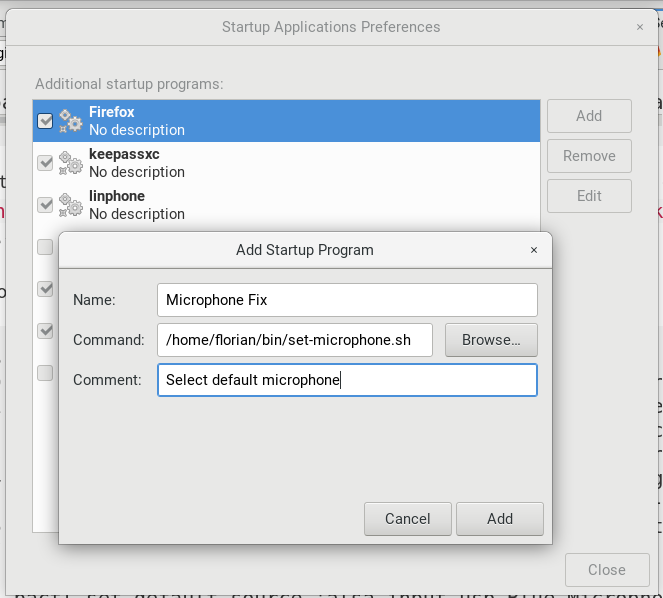Click into the Comment text field
The height and width of the screenshot is (598, 663).
(347, 380)
